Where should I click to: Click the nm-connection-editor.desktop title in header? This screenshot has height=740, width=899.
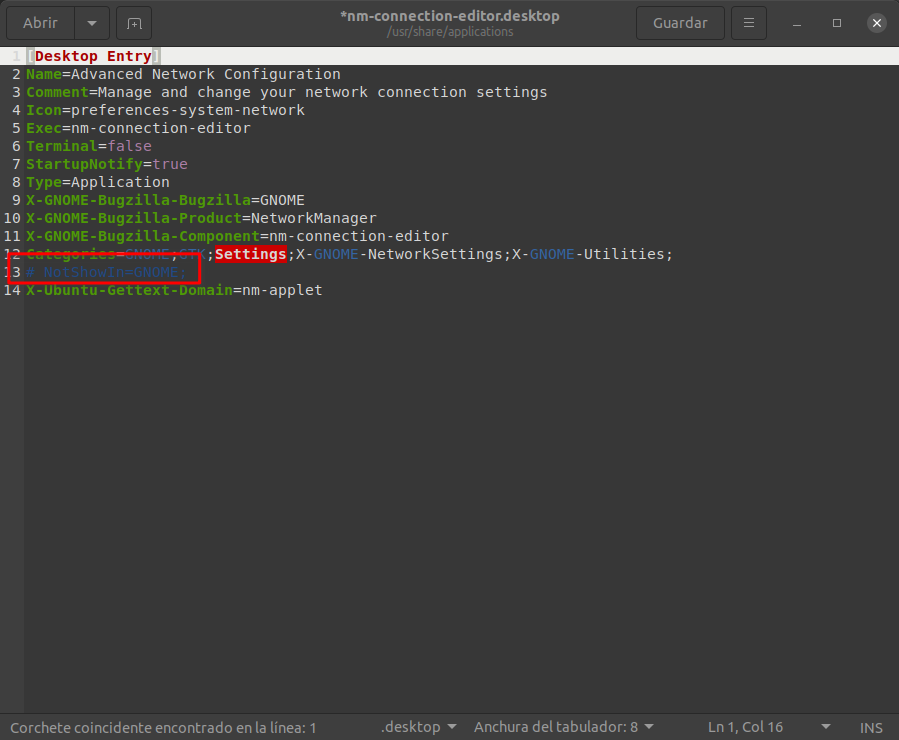(x=449, y=16)
